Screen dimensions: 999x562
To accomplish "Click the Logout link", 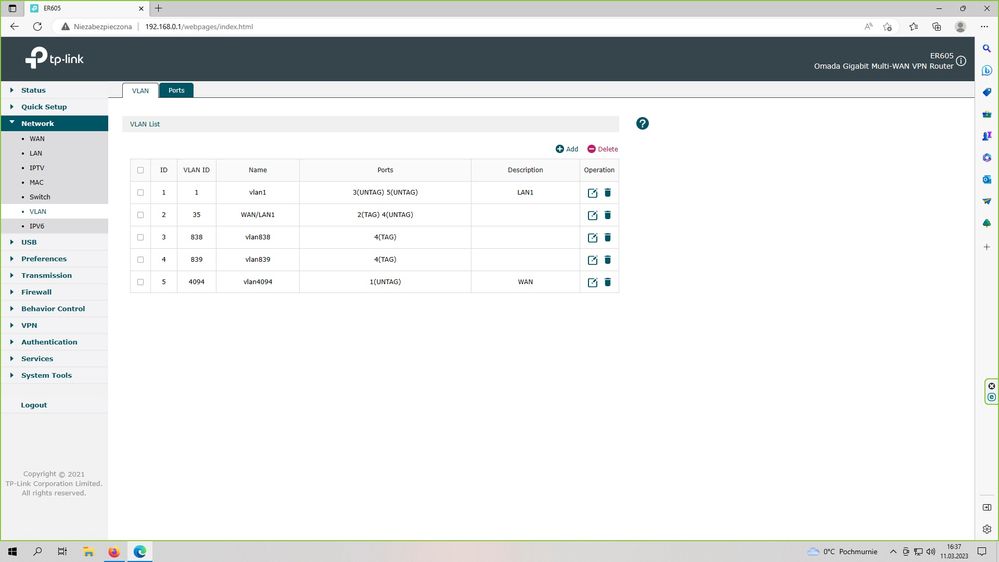I will pos(34,405).
